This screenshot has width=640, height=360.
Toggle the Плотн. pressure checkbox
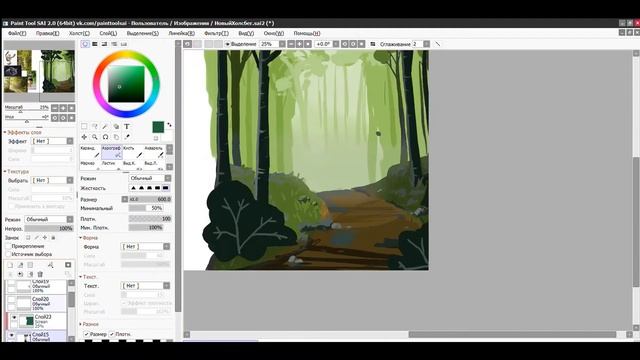tap(112, 334)
